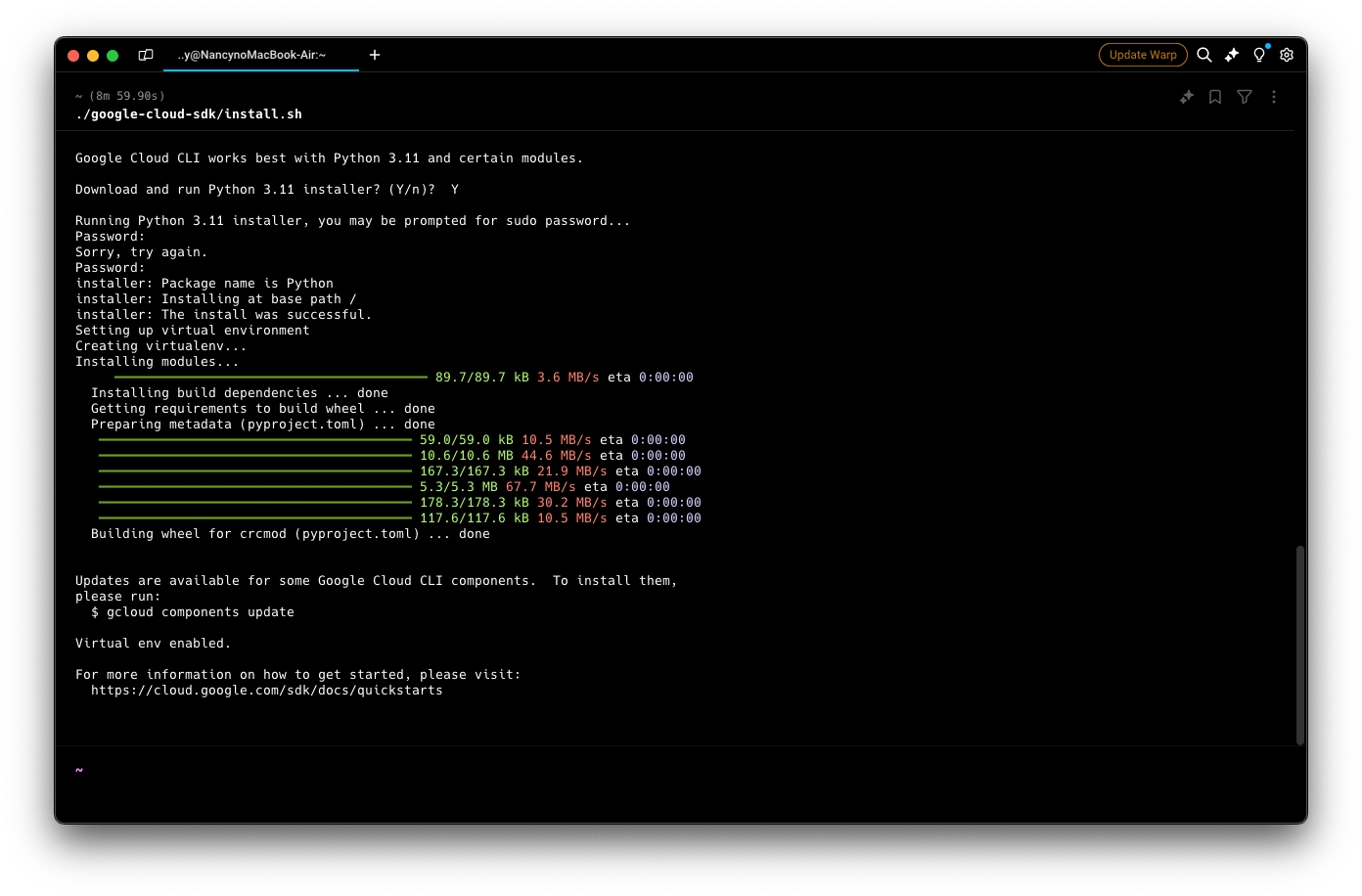
Task: Click the (8m 59.90s) duration label
Action: click(x=127, y=96)
